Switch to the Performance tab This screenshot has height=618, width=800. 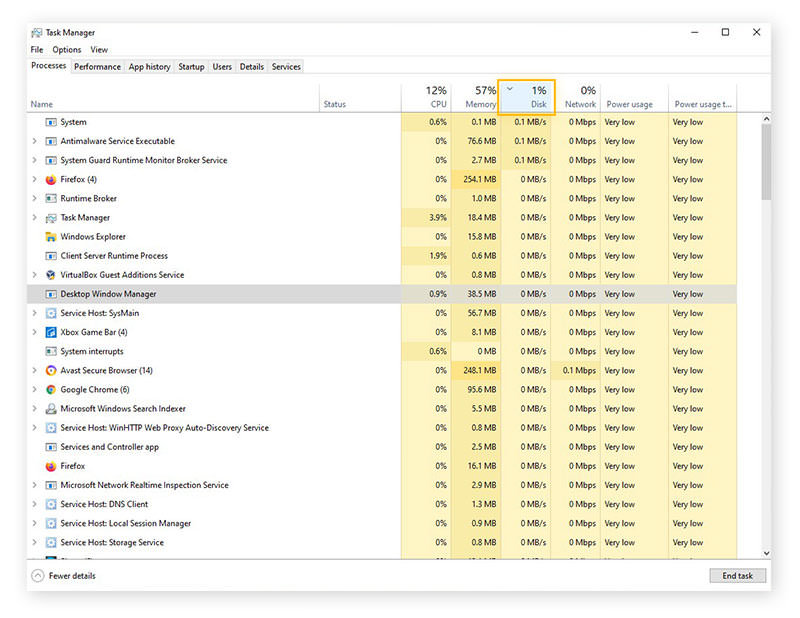(x=97, y=67)
